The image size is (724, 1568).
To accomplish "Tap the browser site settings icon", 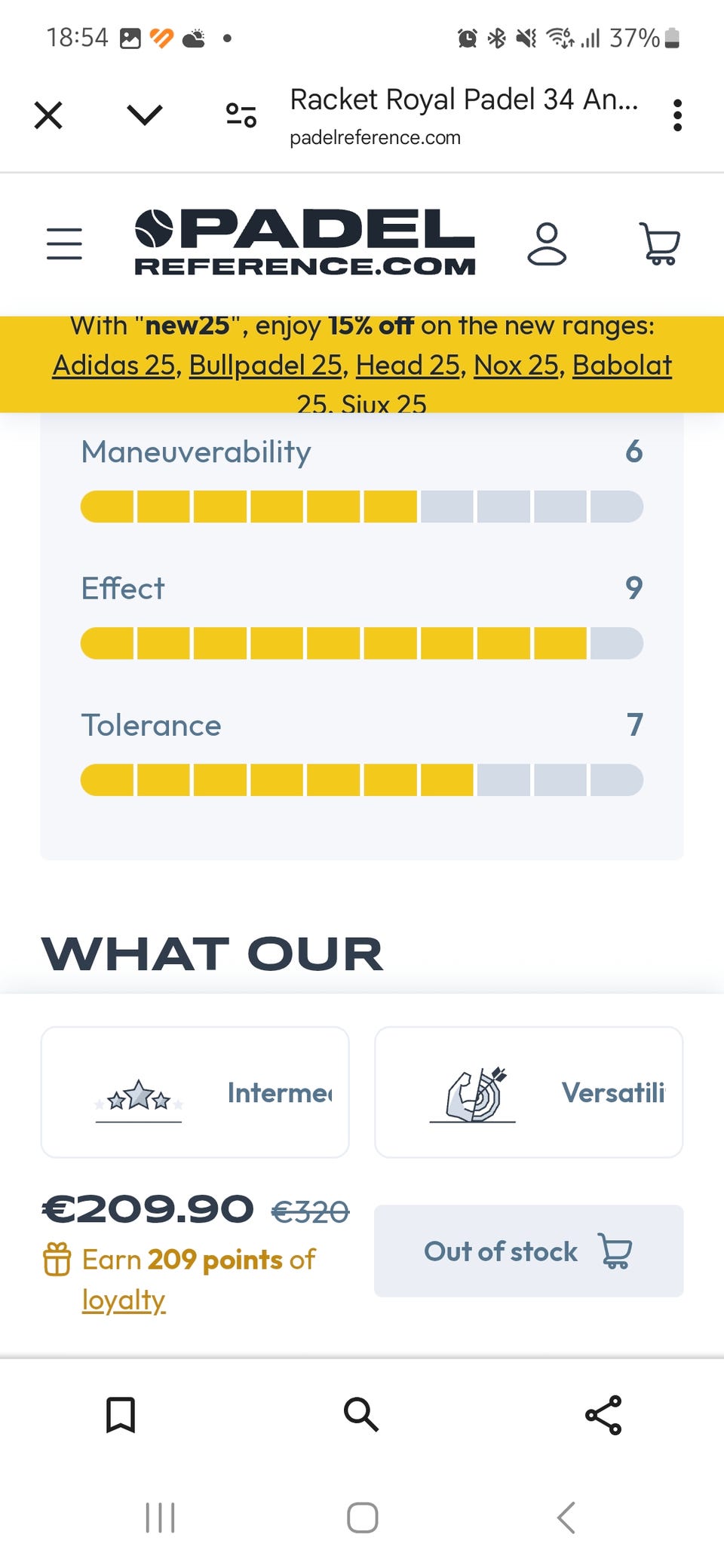I will 241,115.
